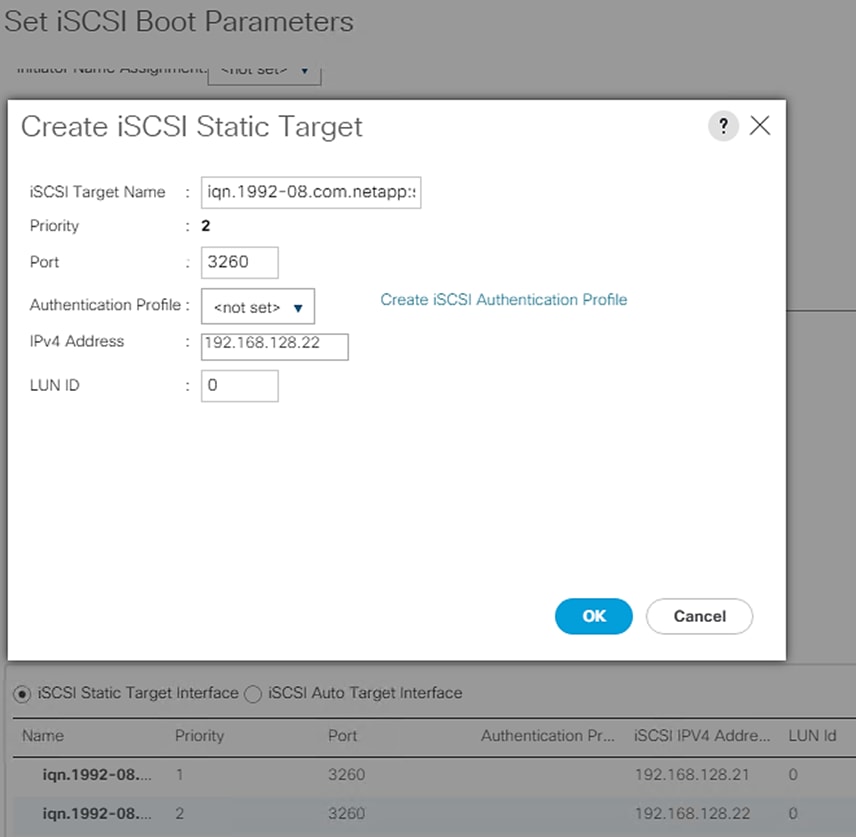Open the Authentication Profile dropdown

point(258,307)
